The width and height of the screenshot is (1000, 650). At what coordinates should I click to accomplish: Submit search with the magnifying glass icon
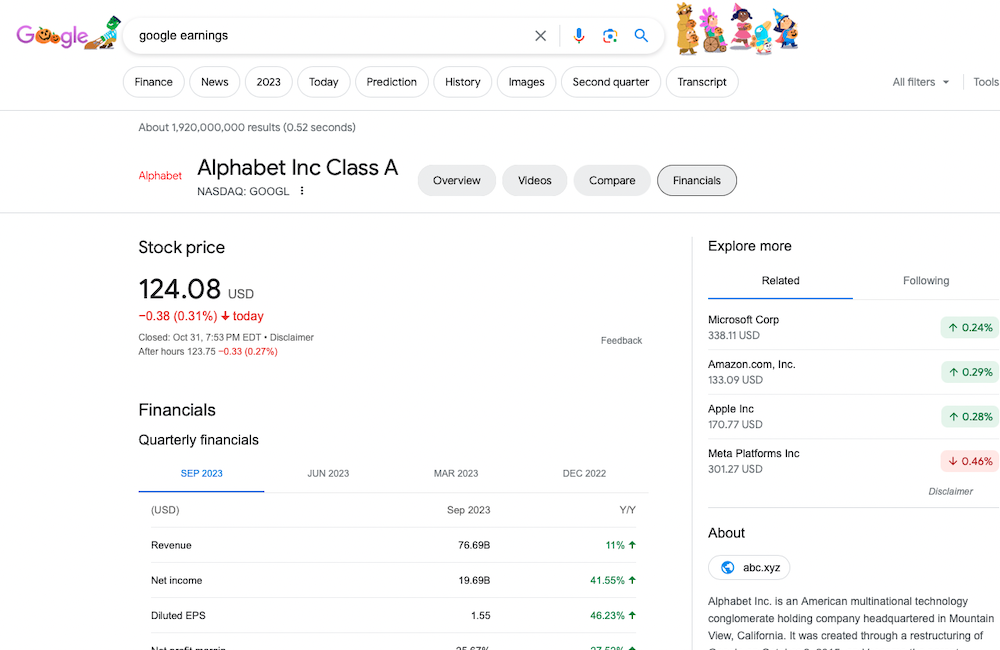coord(641,36)
